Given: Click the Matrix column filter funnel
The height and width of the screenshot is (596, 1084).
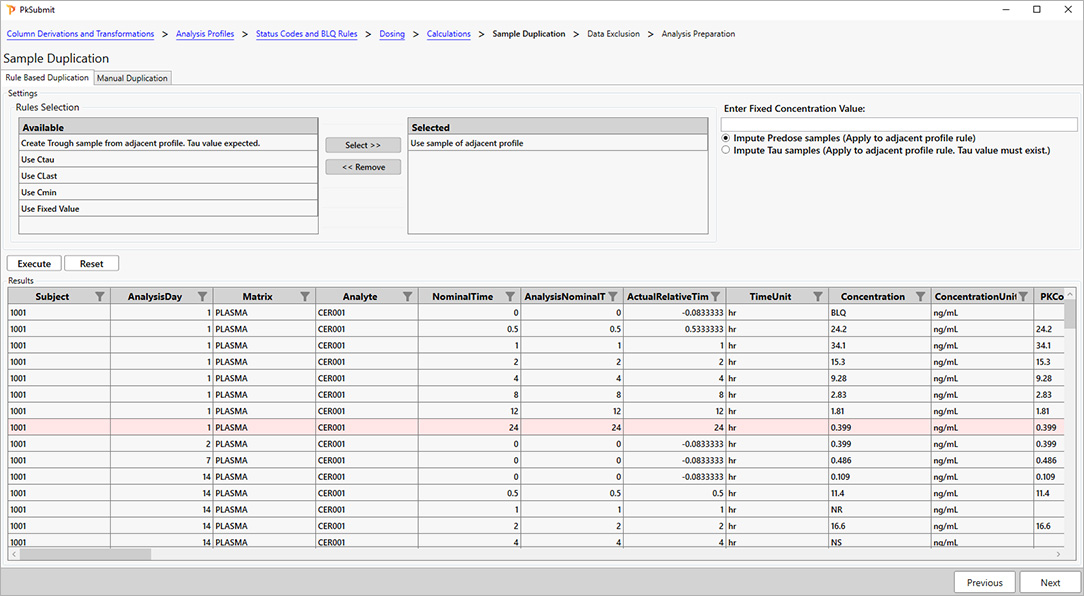Looking at the screenshot, I should click(305, 296).
